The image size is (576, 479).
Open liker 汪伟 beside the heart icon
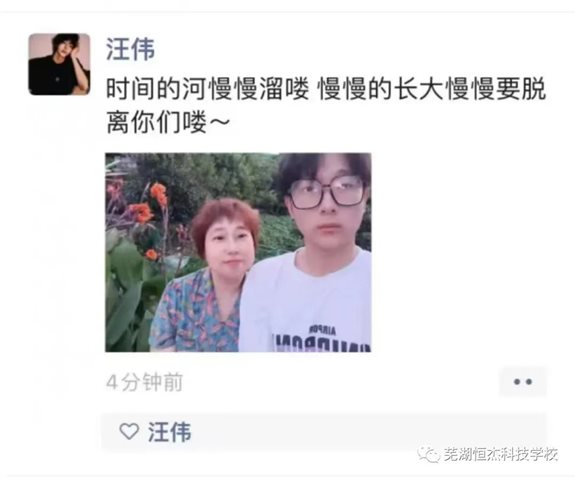[x=169, y=432]
